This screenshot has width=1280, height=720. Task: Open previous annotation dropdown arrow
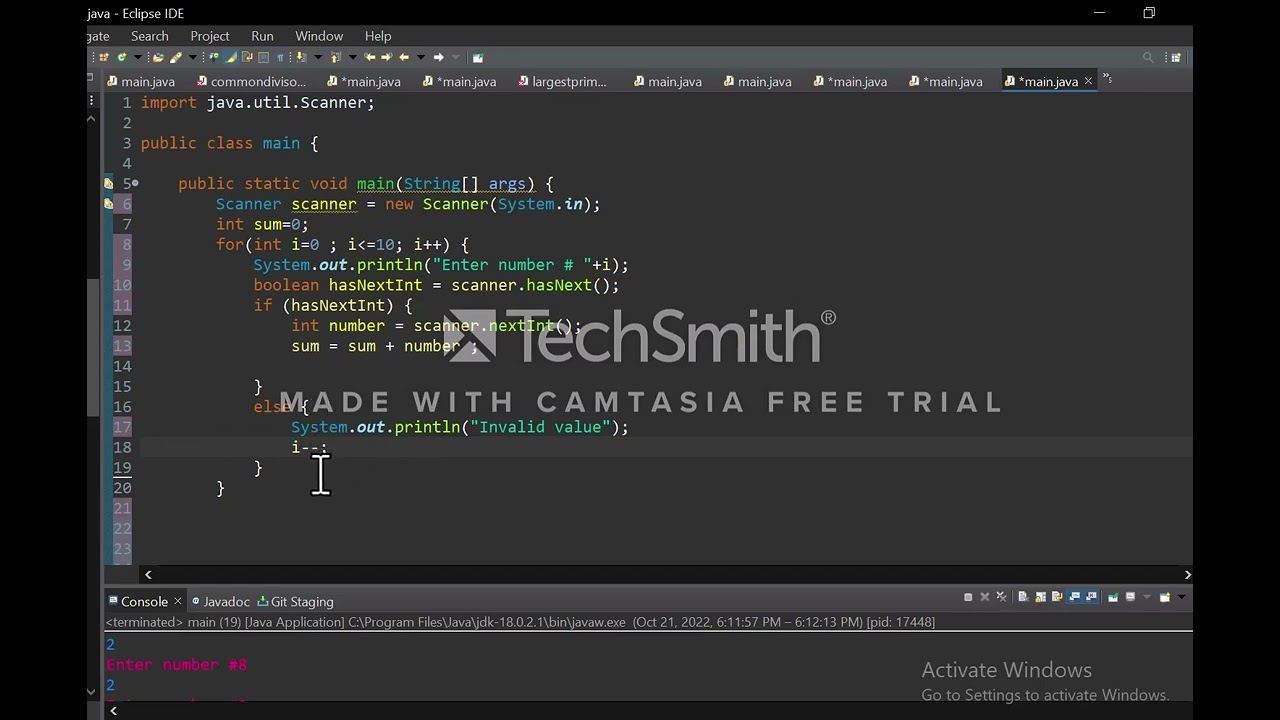tap(352, 57)
